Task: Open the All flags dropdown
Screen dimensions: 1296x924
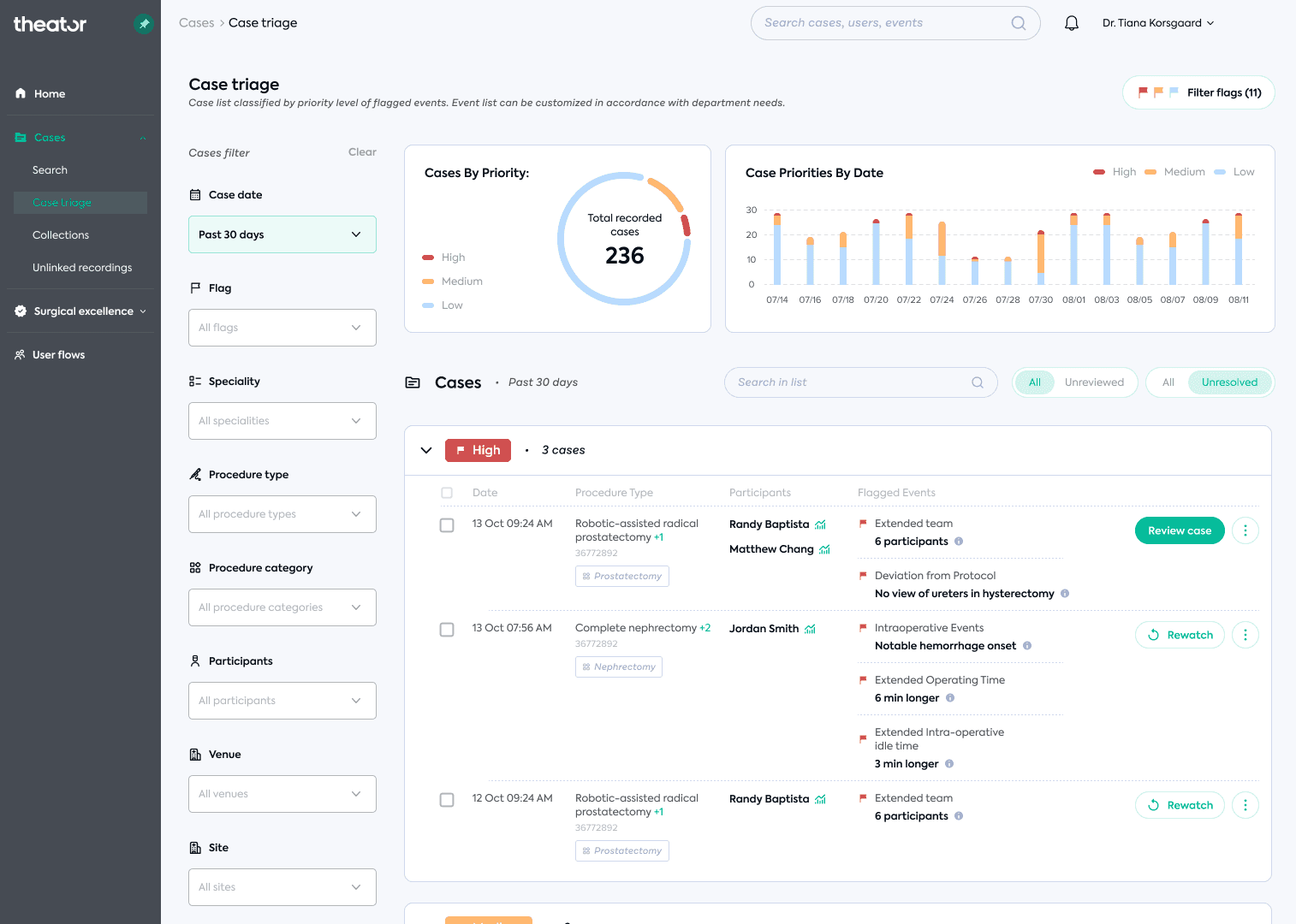Action: [x=282, y=328]
